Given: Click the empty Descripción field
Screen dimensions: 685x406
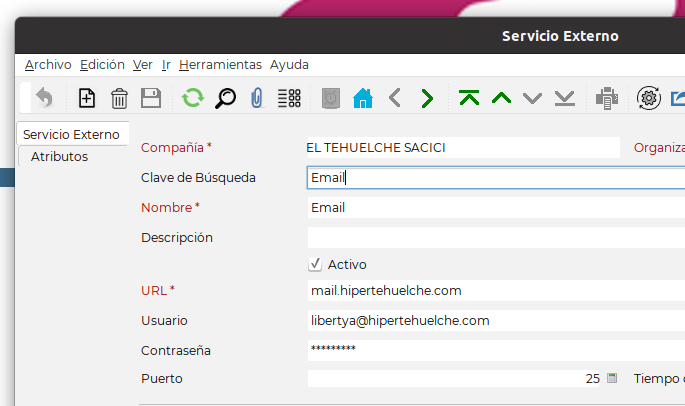Looking at the screenshot, I should (x=496, y=237).
